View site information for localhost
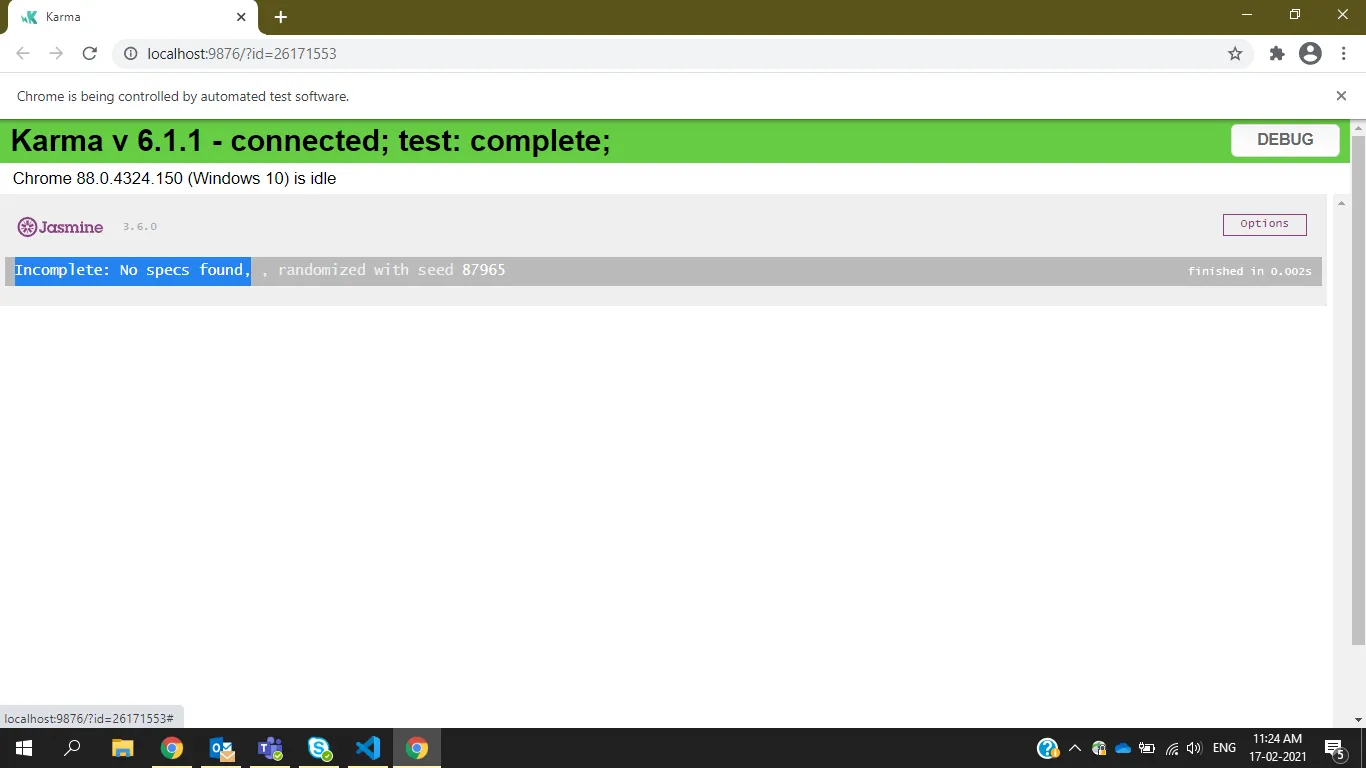The image size is (1366, 768). click(x=130, y=54)
